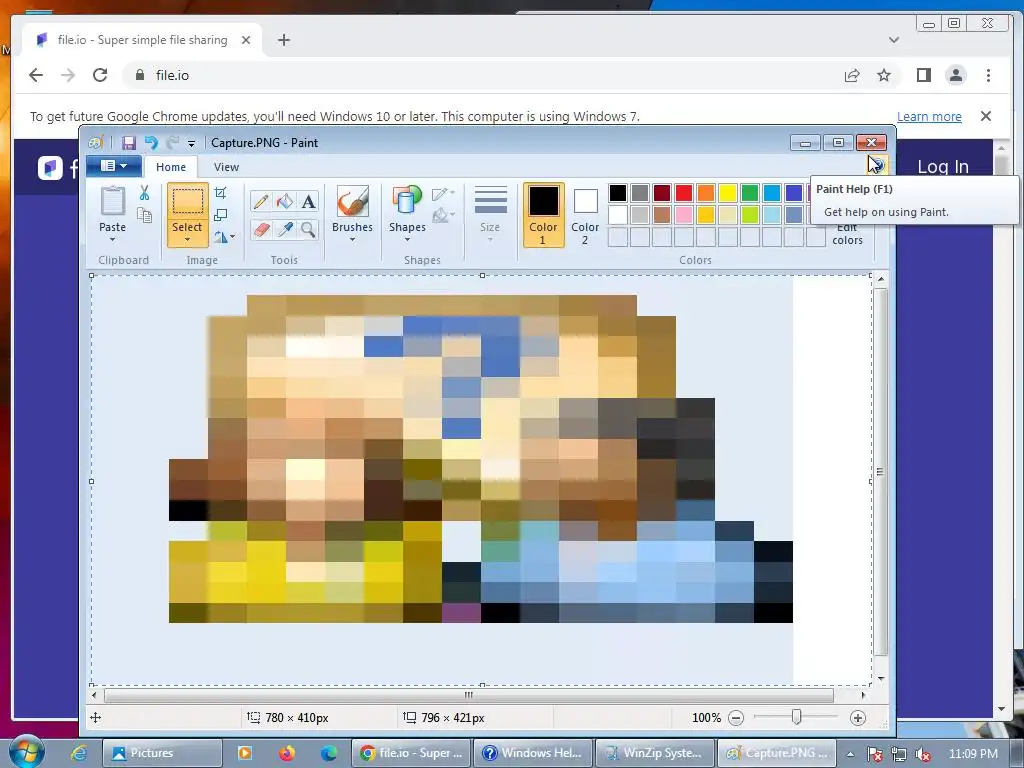Select the Color 1 button
The image size is (1024, 768).
click(x=543, y=215)
